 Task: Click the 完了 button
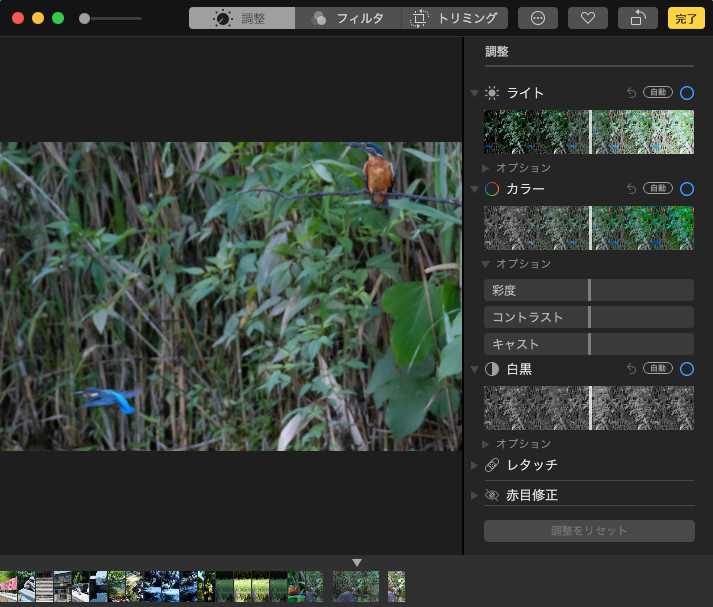pos(686,18)
